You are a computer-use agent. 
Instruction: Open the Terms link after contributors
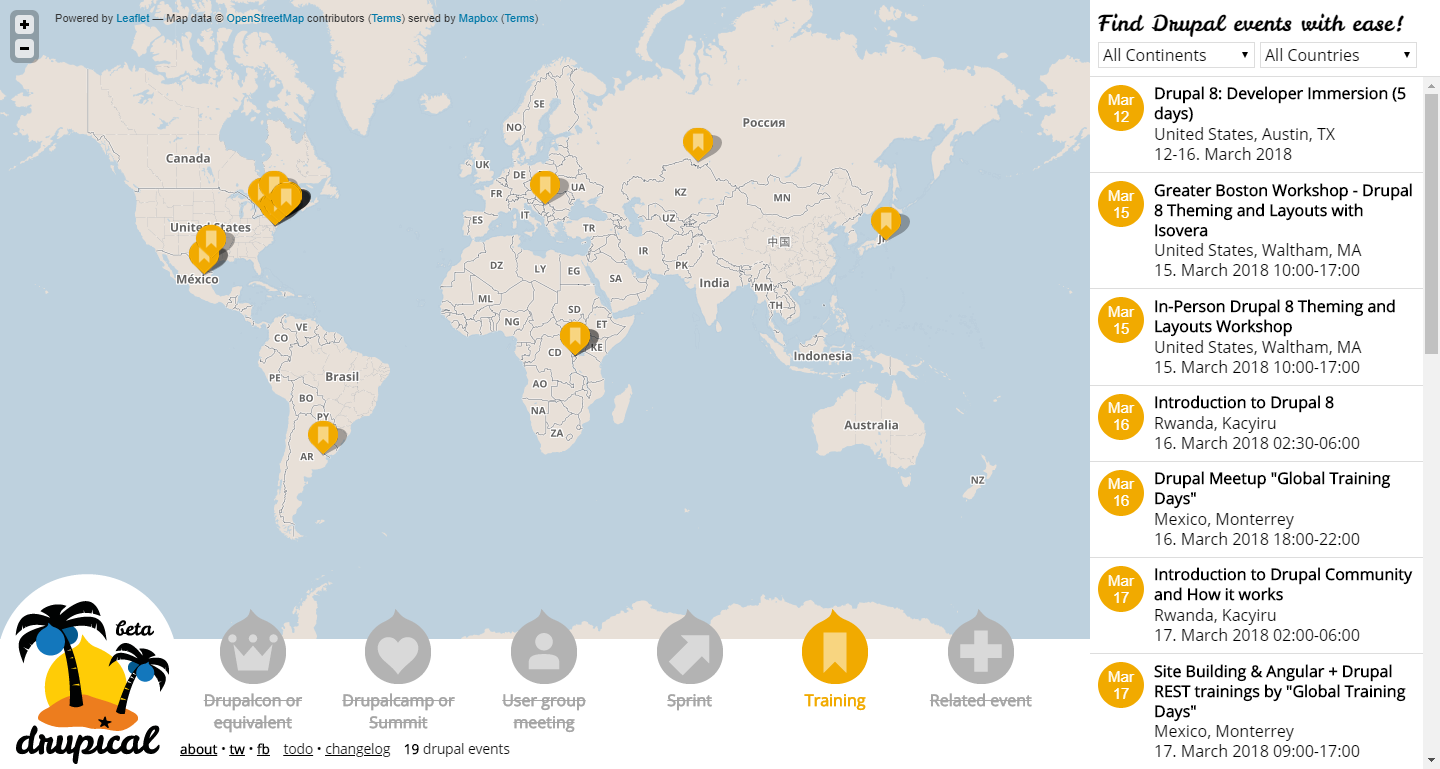[x=386, y=18]
